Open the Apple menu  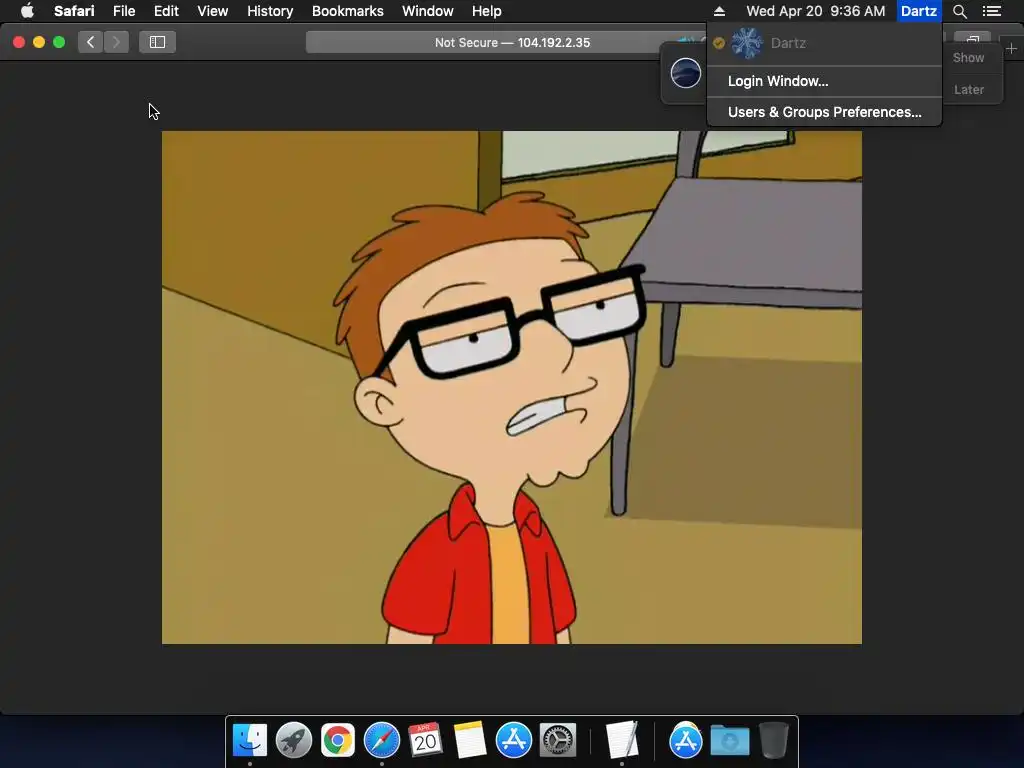(27, 11)
